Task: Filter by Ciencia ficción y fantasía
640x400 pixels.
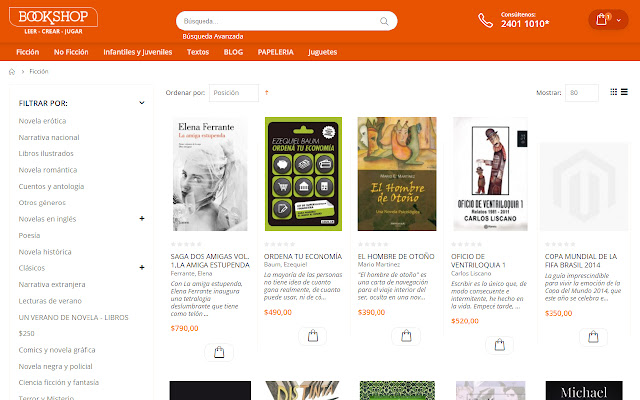Action: click(58, 382)
